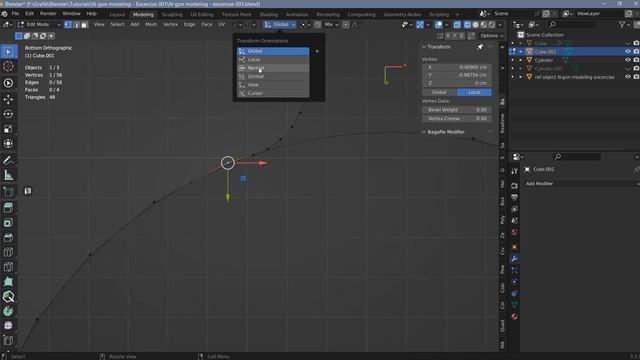Open the File menu
640x360 pixels.
[x=15, y=13]
